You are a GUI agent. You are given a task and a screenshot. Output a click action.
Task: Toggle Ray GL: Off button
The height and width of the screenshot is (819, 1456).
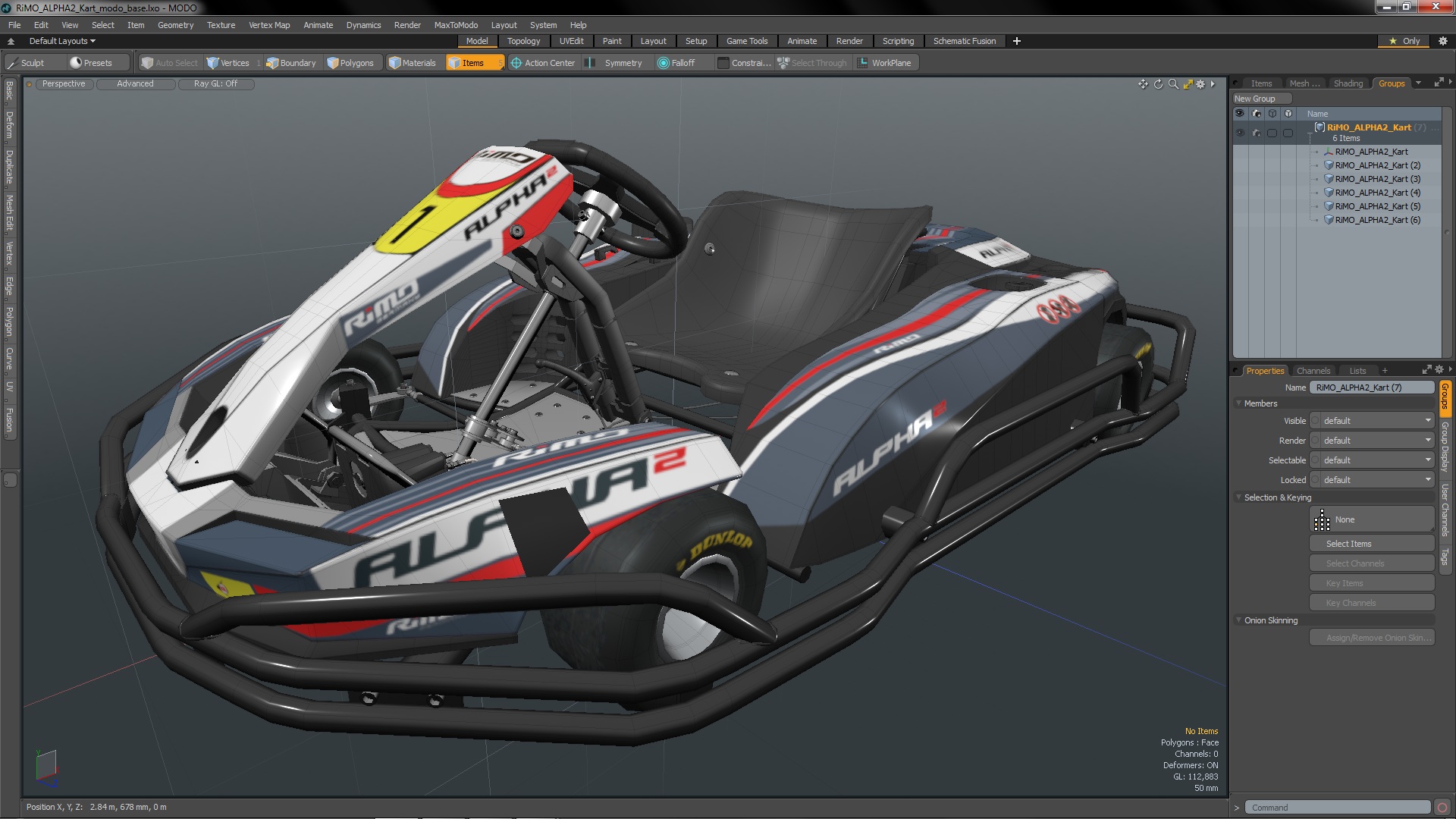215,84
